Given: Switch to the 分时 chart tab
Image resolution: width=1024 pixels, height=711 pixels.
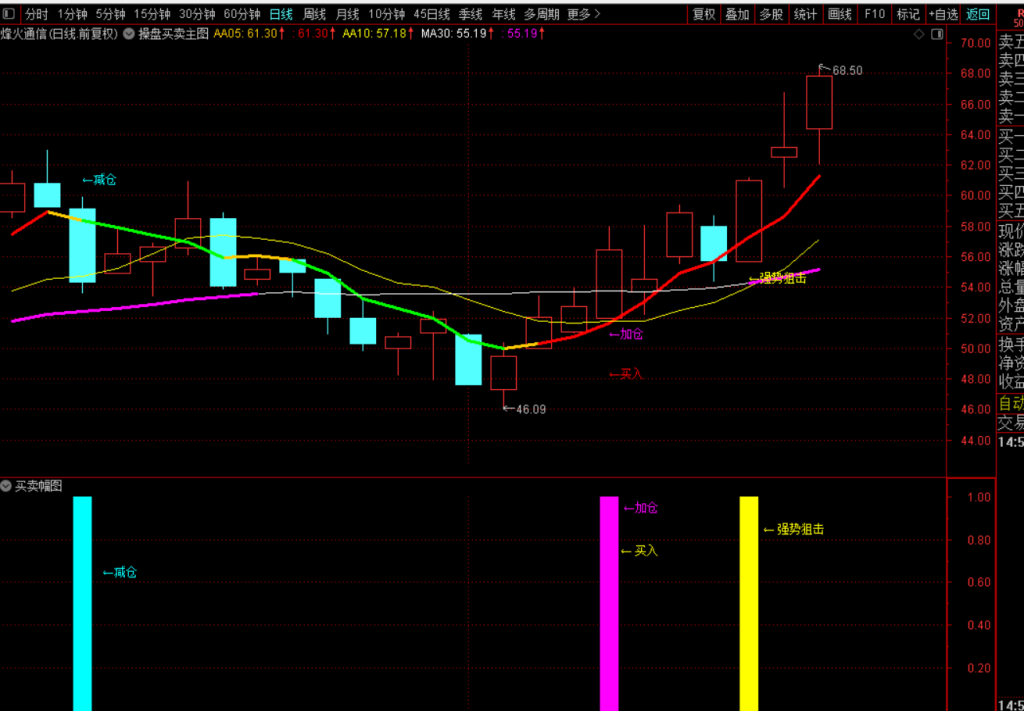Looking at the screenshot, I should point(37,14).
